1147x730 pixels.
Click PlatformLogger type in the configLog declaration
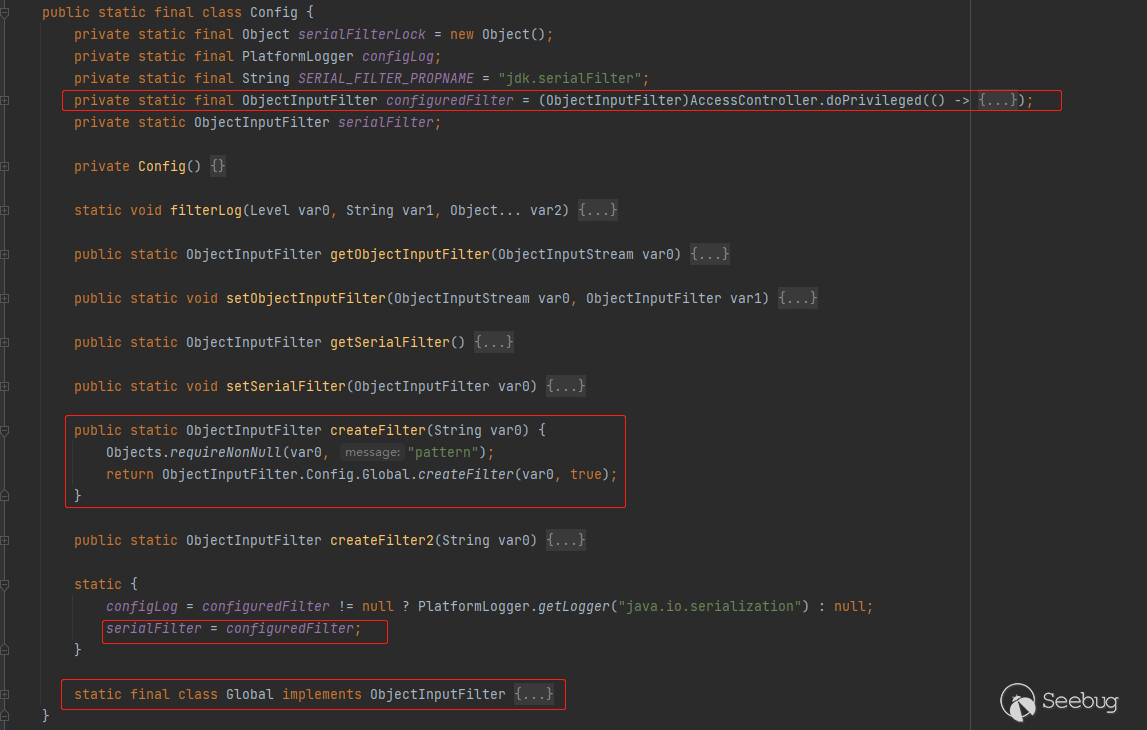[x=298, y=56]
